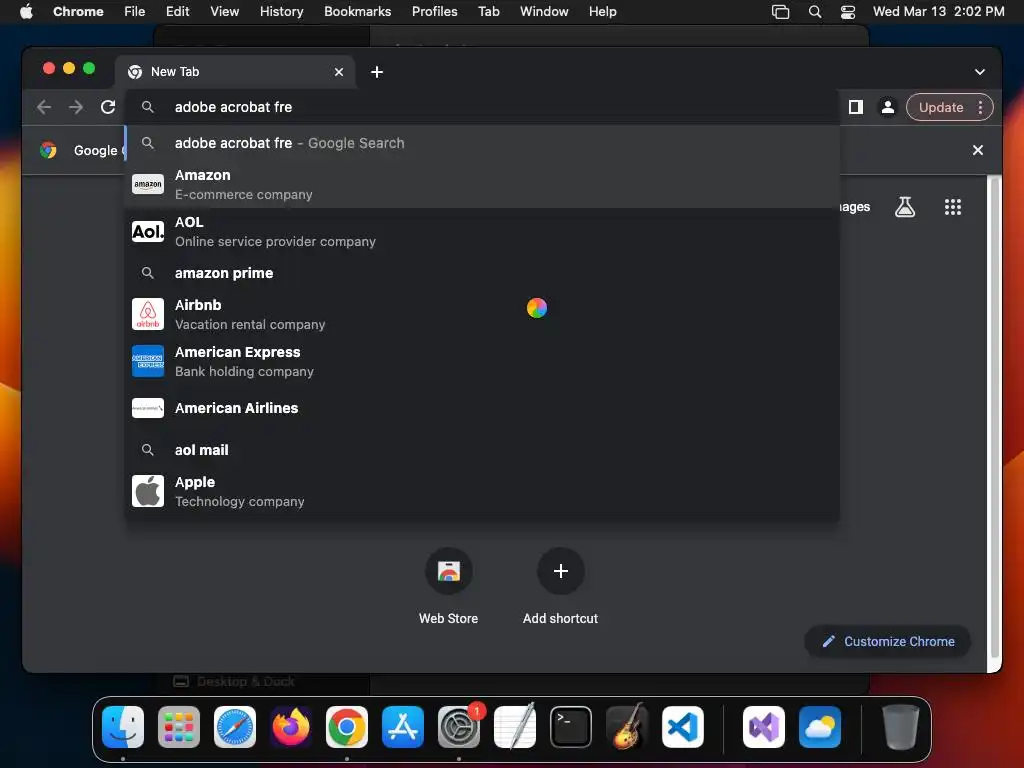Open Chrome from the dock
The height and width of the screenshot is (768, 1024).
[347, 727]
